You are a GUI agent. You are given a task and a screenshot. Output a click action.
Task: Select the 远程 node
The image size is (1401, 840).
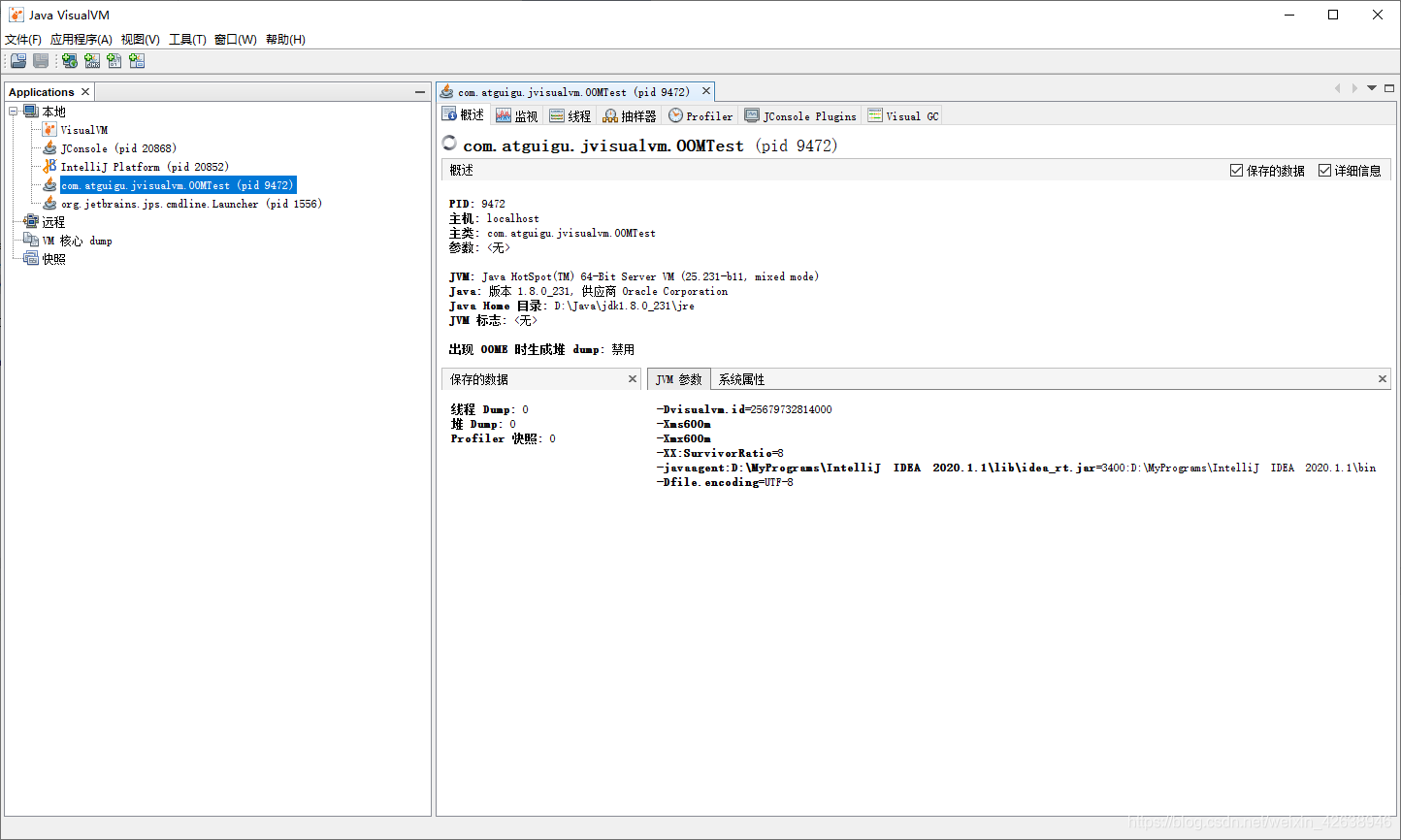53,222
